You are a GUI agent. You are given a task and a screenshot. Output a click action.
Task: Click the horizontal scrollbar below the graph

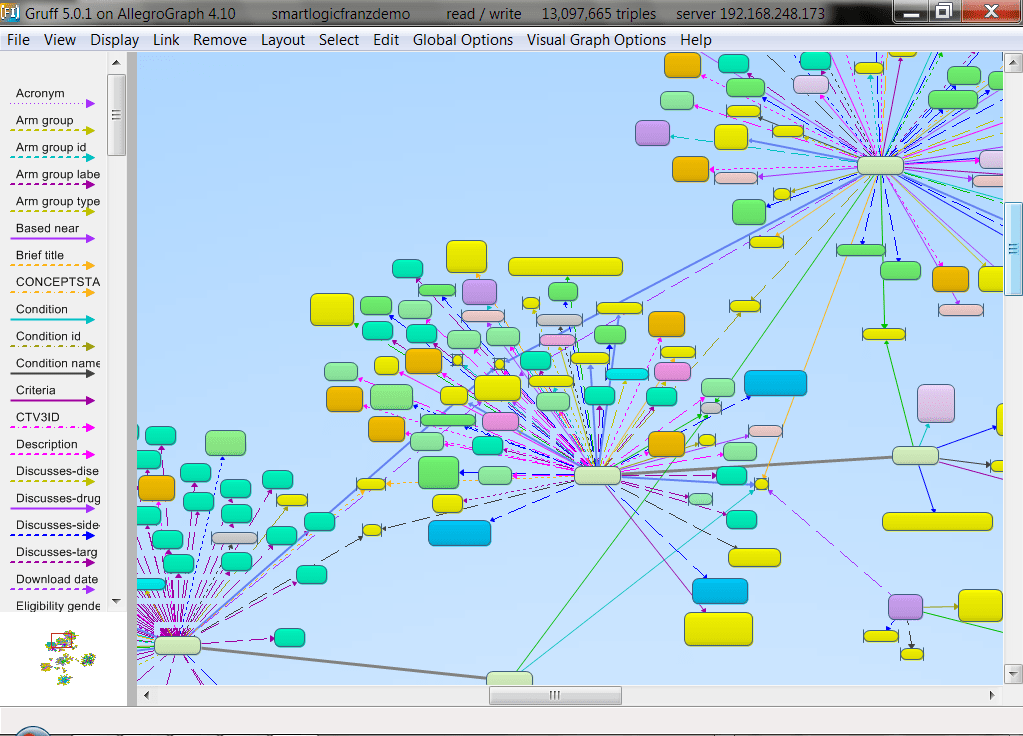(x=555, y=695)
